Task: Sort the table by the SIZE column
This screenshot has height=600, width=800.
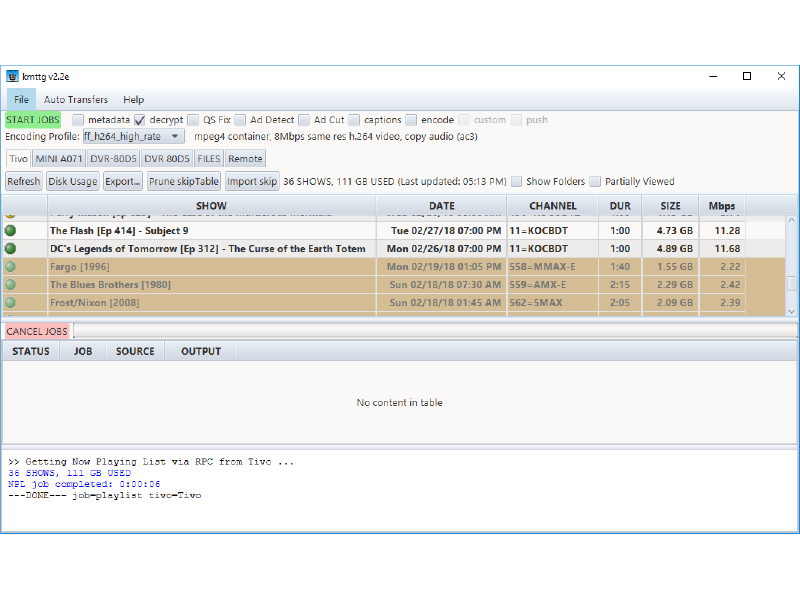Action: (669, 206)
